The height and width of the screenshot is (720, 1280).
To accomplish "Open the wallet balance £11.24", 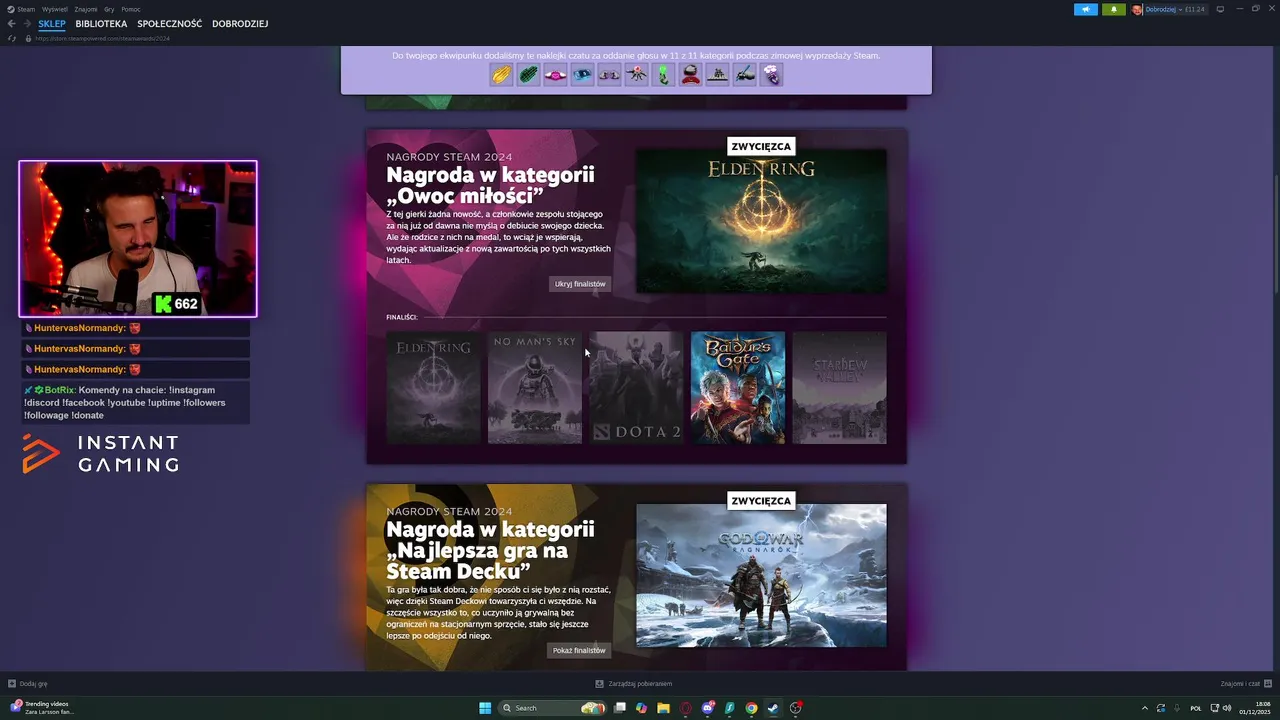I will 1195,9.
